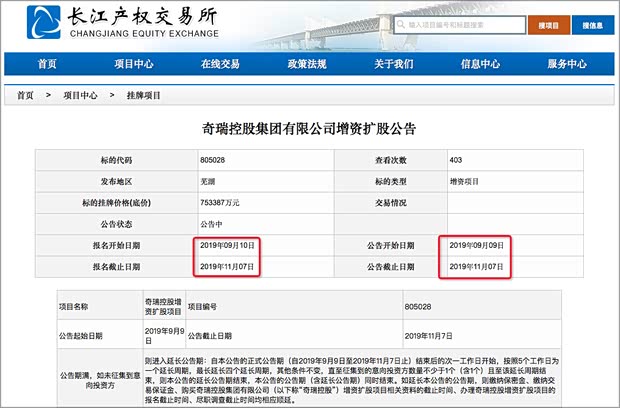
Task: Click the search magnifier icon
Action: (x=401, y=25)
